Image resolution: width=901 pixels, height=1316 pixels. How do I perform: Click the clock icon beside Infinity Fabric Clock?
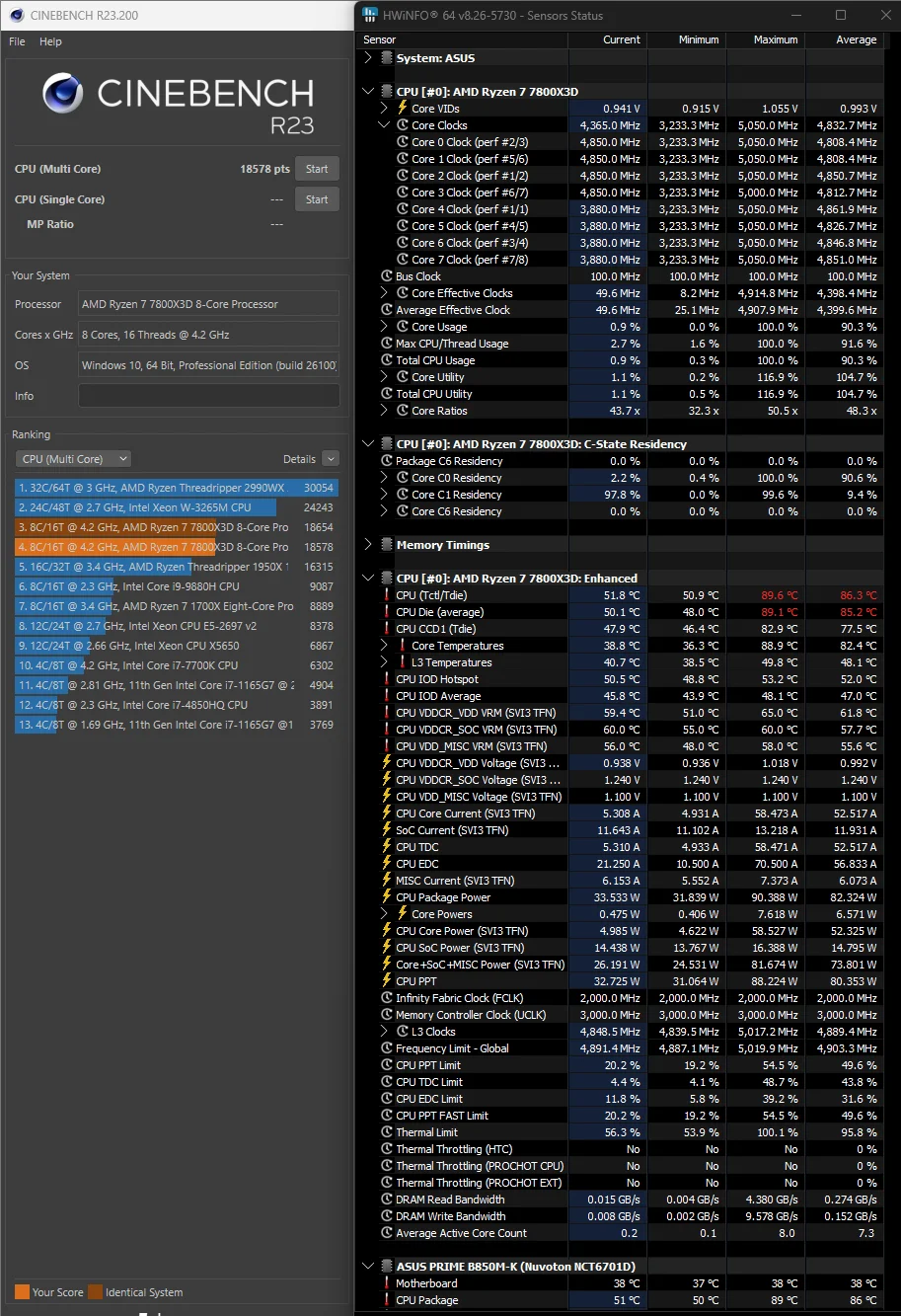coord(387,998)
